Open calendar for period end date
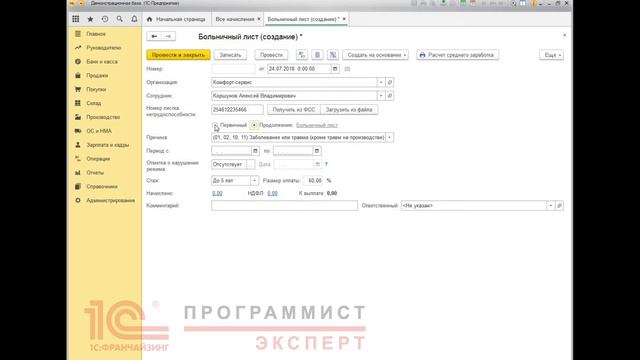Viewport: 640px width, 360px height. pyautogui.click(x=317, y=151)
